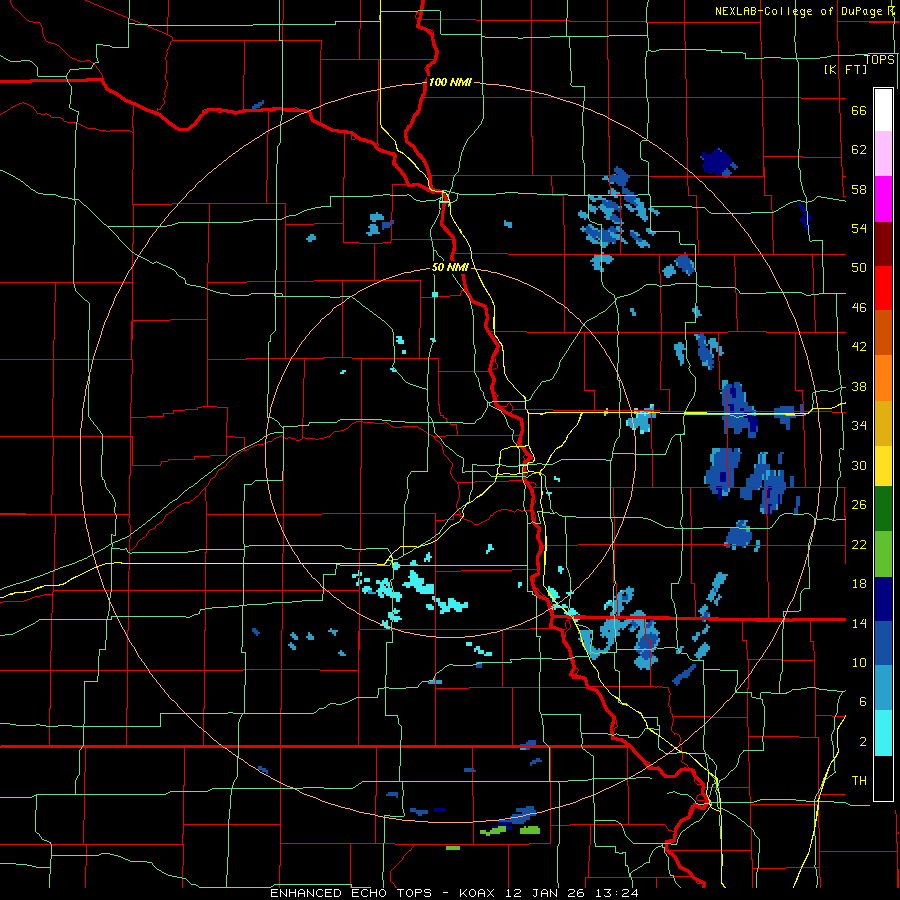Click the "K FT" units label
Image resolution: width=900 pixels, height=900 pixels.
[x=845, y=69]
